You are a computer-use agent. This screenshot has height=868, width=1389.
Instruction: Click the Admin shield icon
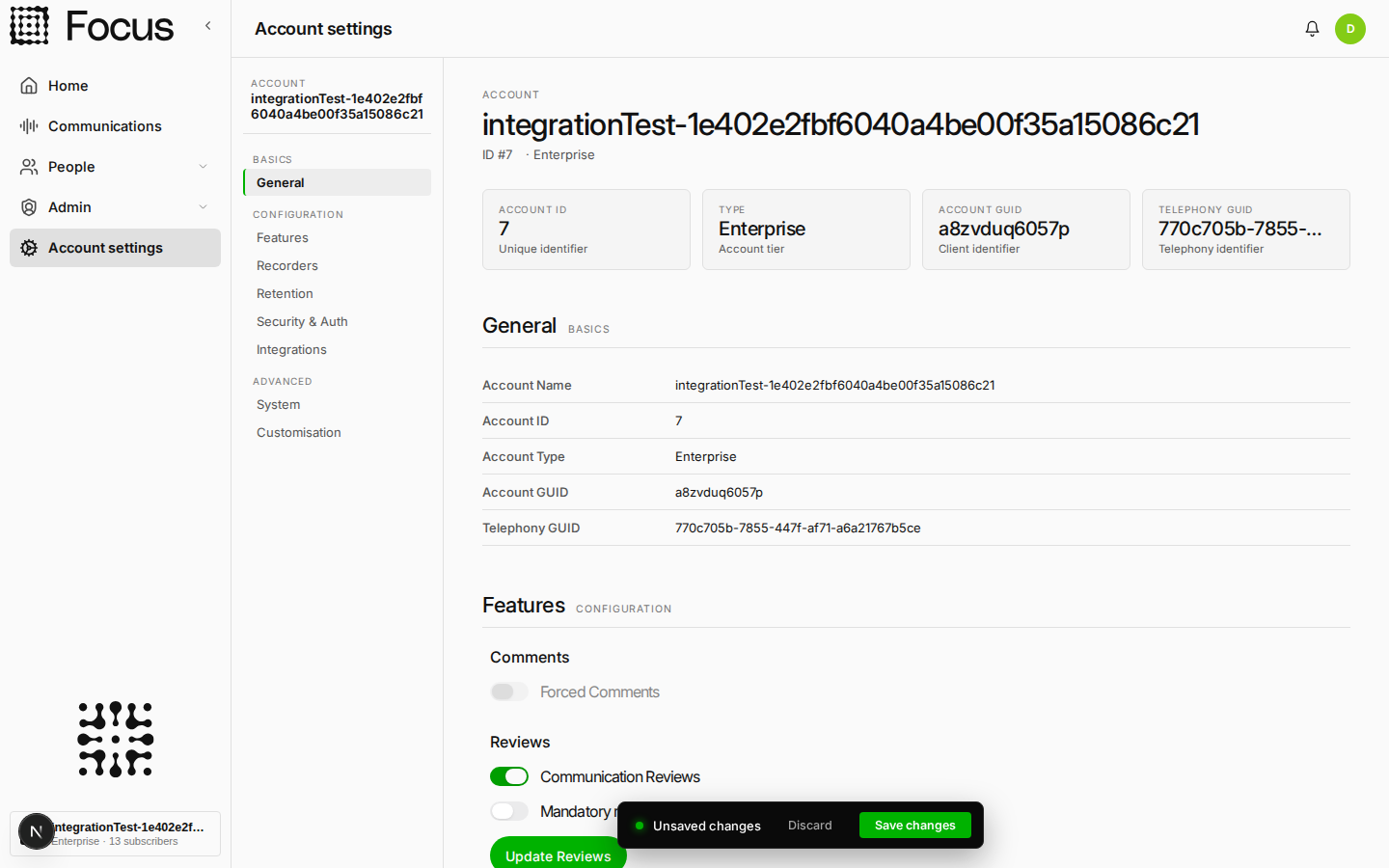(x=29, y=207)
